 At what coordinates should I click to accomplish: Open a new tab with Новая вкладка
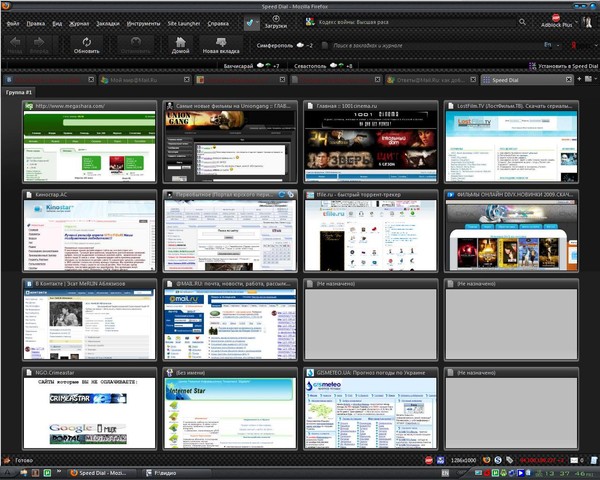(x=221, y=45)
